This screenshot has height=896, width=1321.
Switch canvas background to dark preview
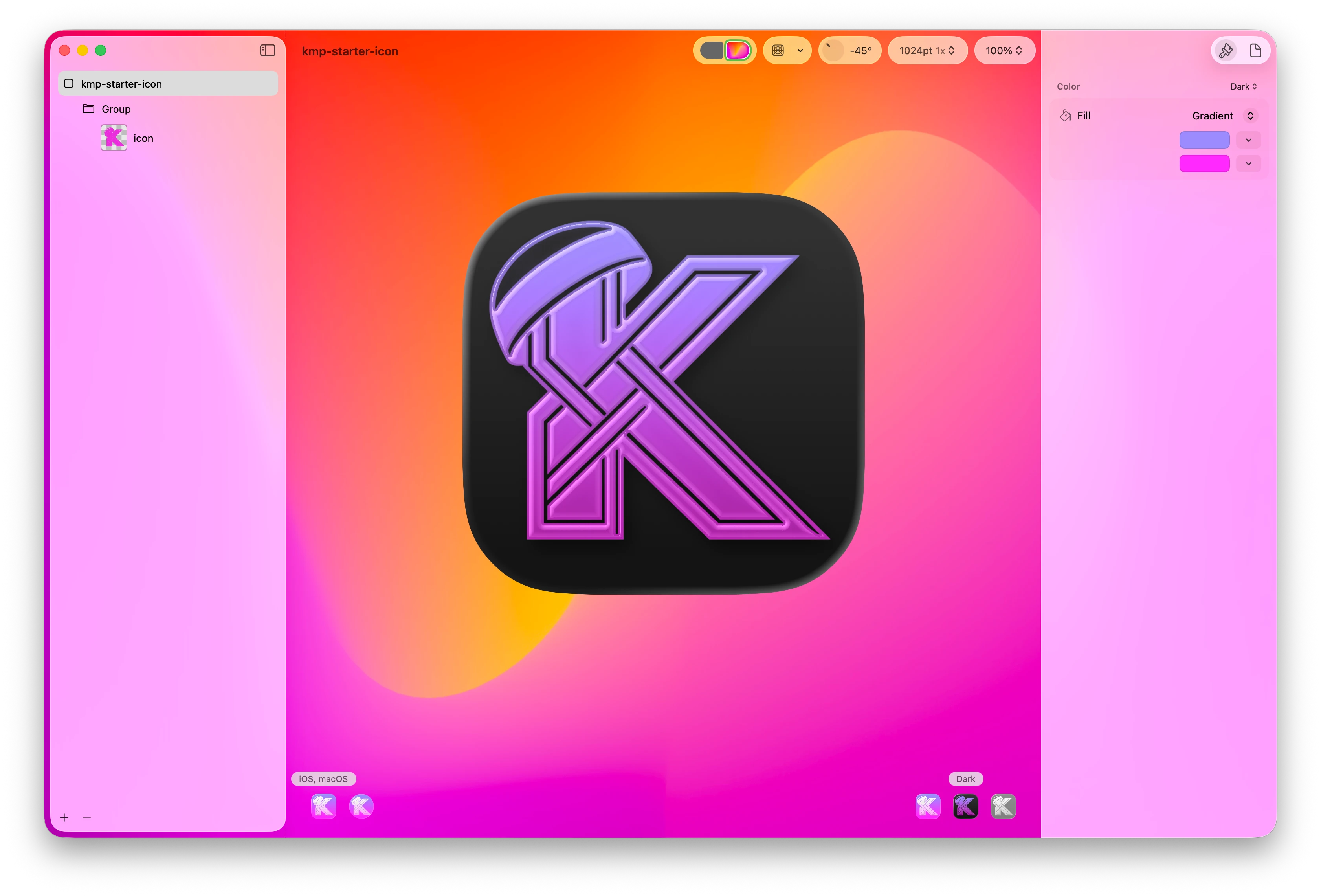click(712, 50)
